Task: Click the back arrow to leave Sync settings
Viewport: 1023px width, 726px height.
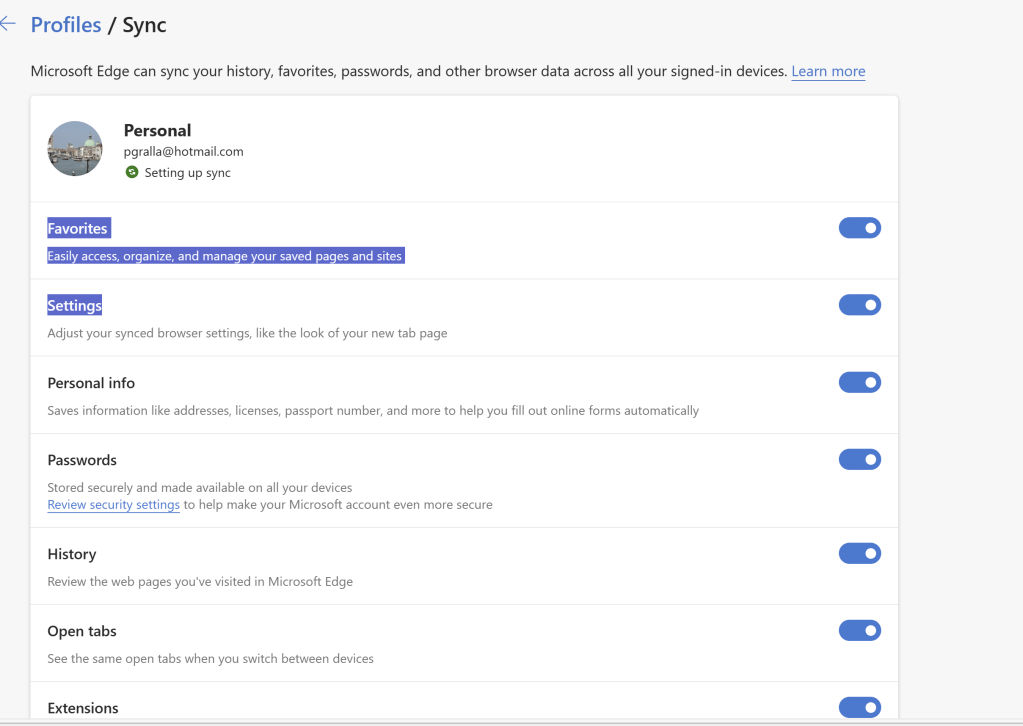Action: [x=9, y=23]
